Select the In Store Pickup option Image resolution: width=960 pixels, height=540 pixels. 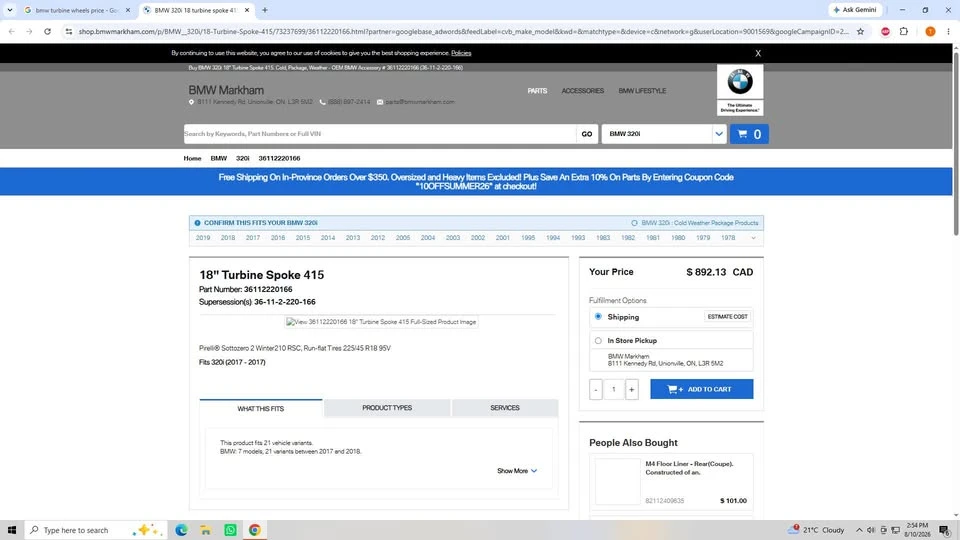598,340
